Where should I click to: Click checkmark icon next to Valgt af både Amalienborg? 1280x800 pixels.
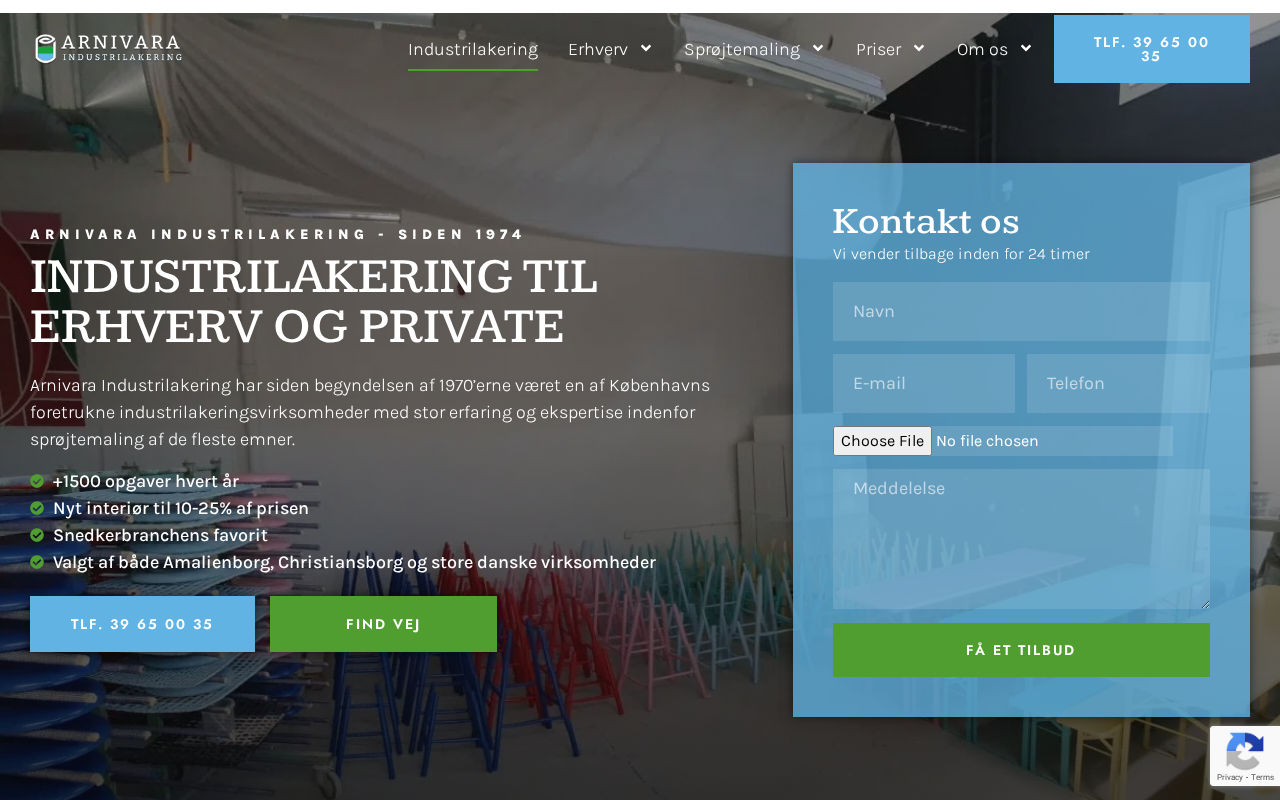pos(37,562)
